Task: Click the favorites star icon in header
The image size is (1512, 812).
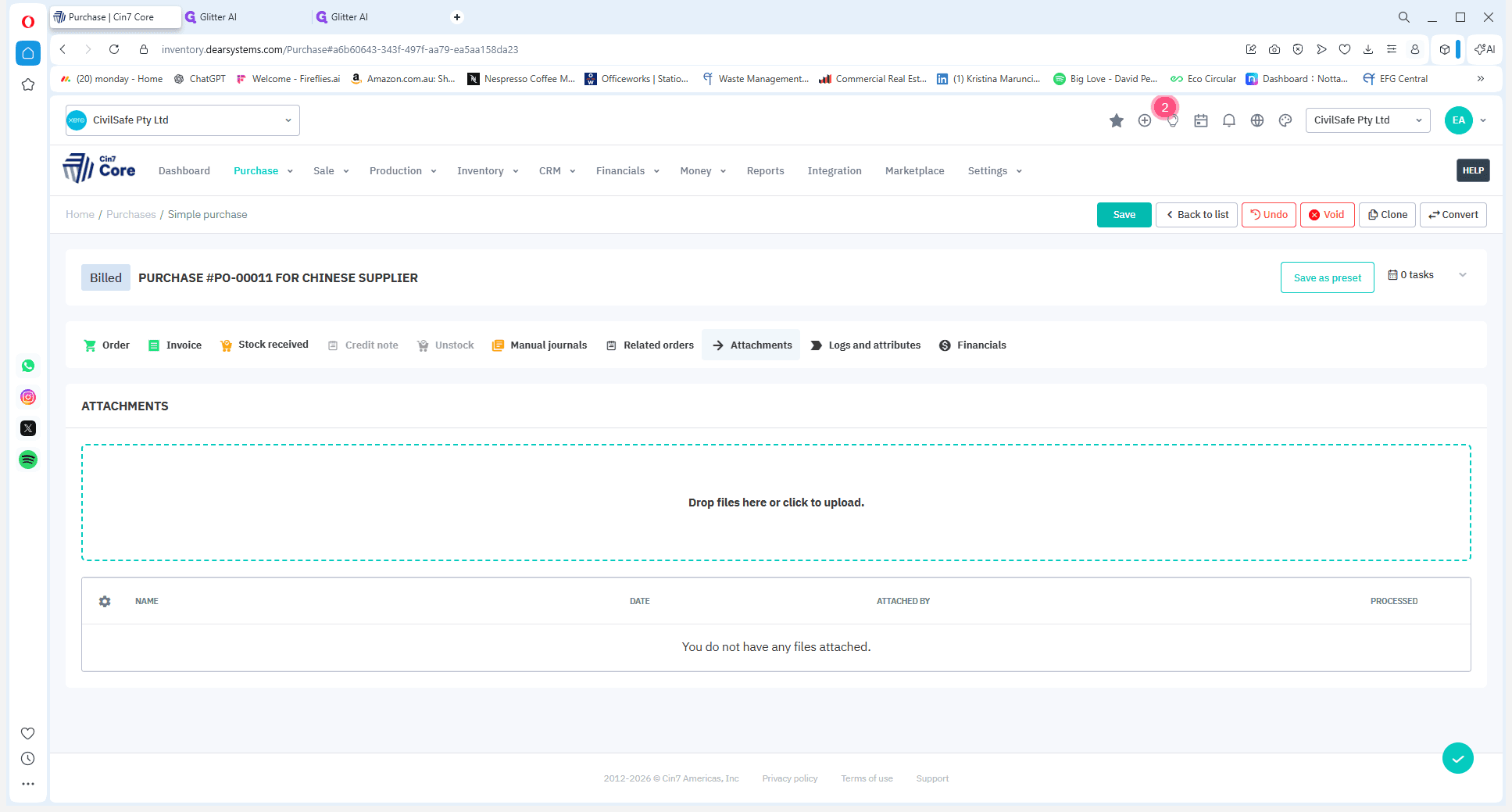Action: click(x=1116, y=120)
